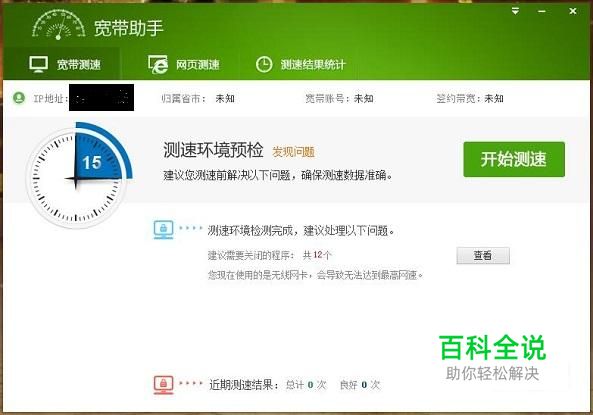The height and width of the screenshot is (415, 593).
Task: Click the wireless network card warning text
Action: [x=315, y=275]
